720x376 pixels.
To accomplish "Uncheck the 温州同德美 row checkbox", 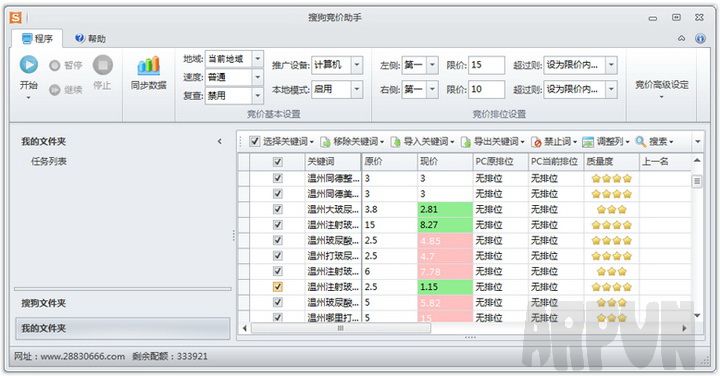I will (x=278, y=194).
